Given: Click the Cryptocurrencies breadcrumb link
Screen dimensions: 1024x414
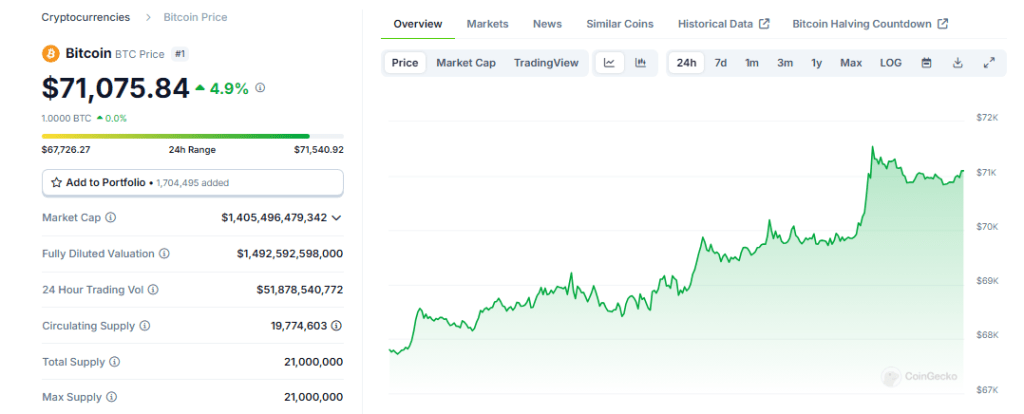Looking at the screenshot, I should pos(85,17).
